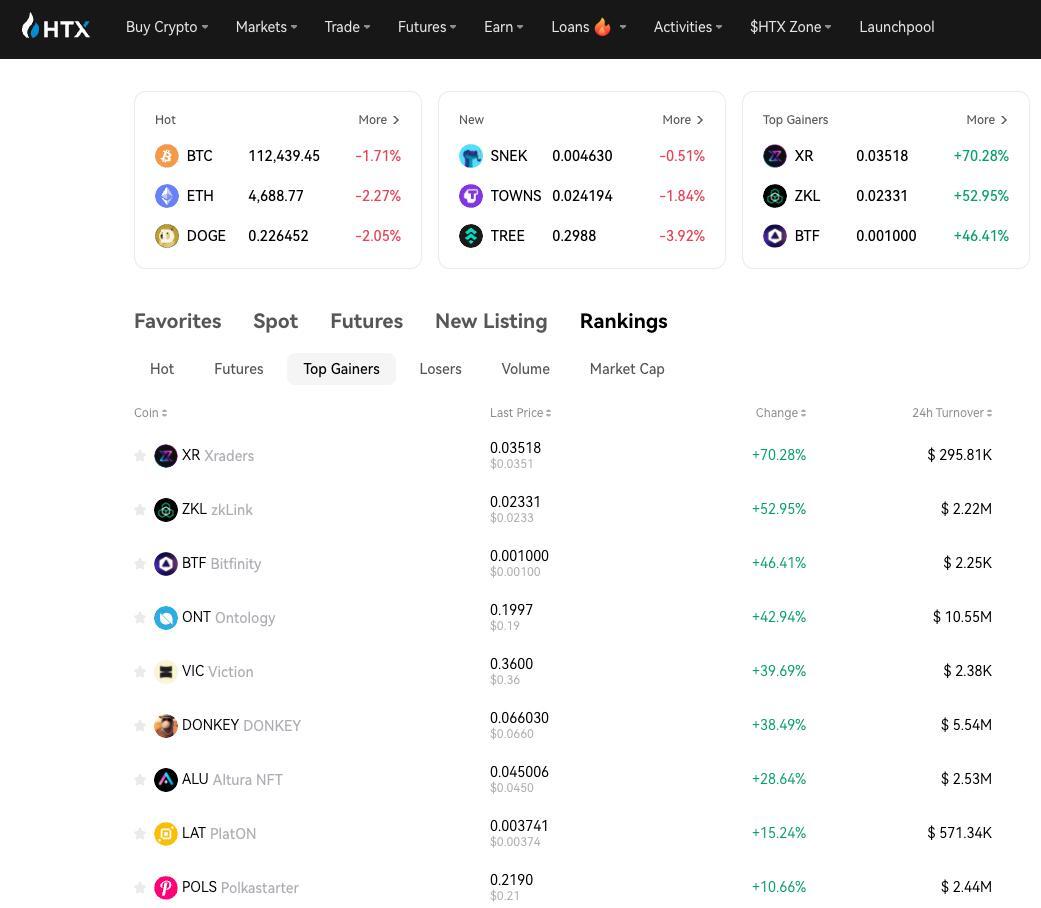
Task: Sort the table by Last Price
Action: click(x=520, y=413)
